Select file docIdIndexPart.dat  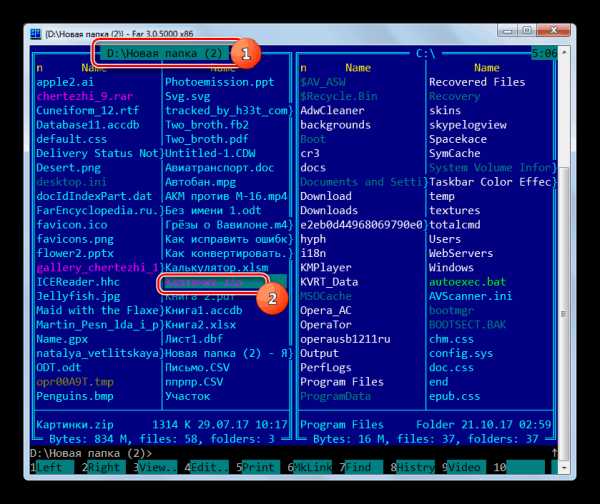tap(94, 196)
